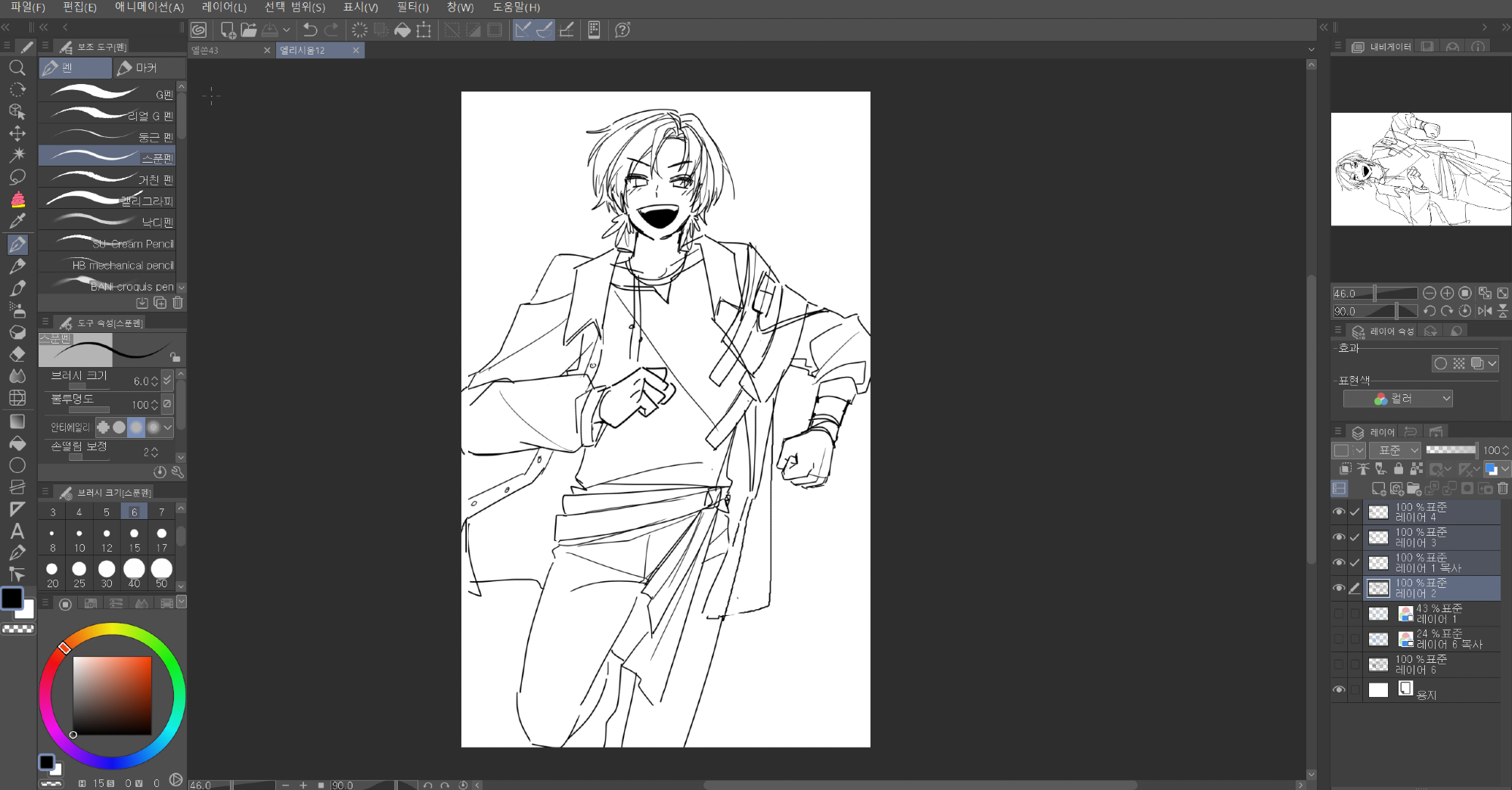Select the Text tool
The height and width of the screenshot is (790, 1512).
pyautogui.click(x=17, y=531)
